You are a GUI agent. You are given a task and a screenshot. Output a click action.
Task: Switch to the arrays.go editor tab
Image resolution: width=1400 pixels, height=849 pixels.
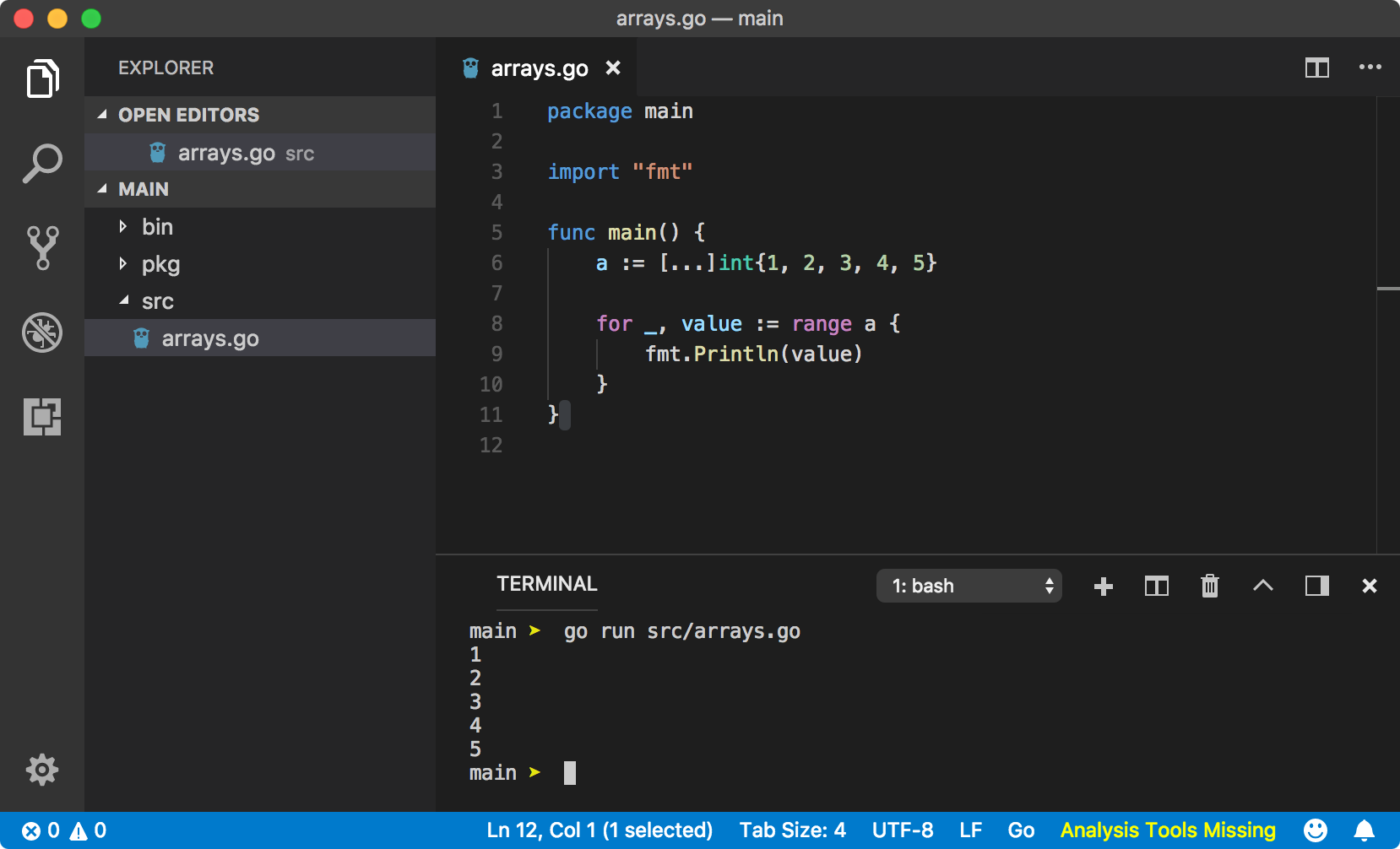(539, 68)
